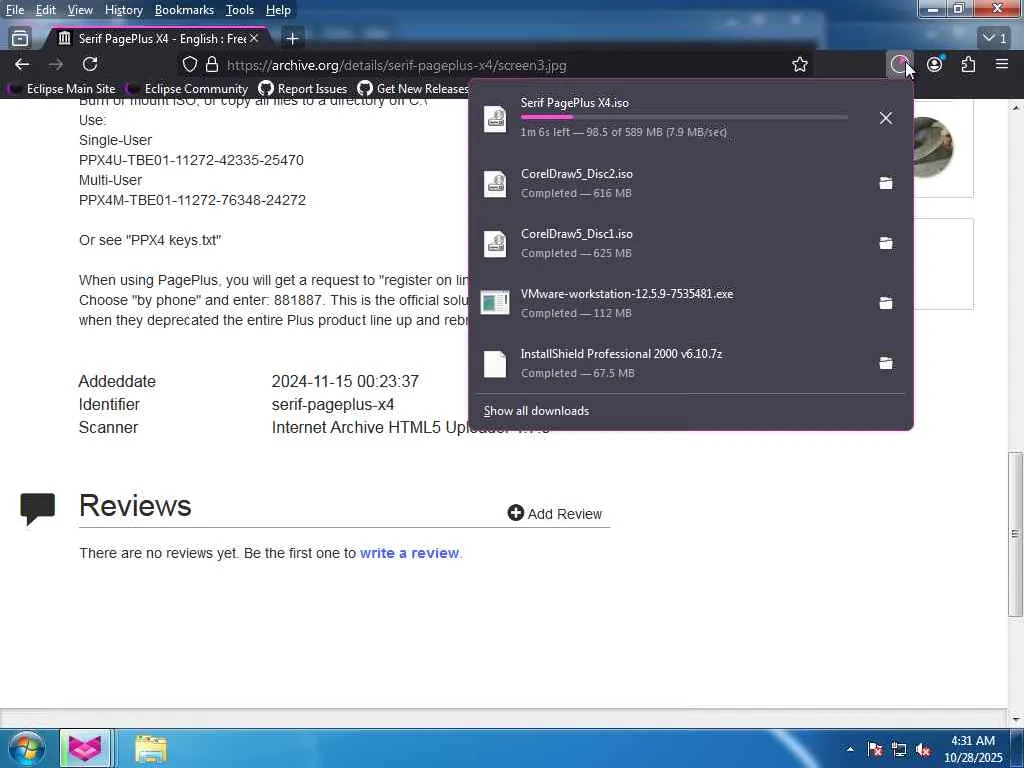The image size is (1024, 768).
Task: Click Add Review button
Action: (x=555, y=514)
